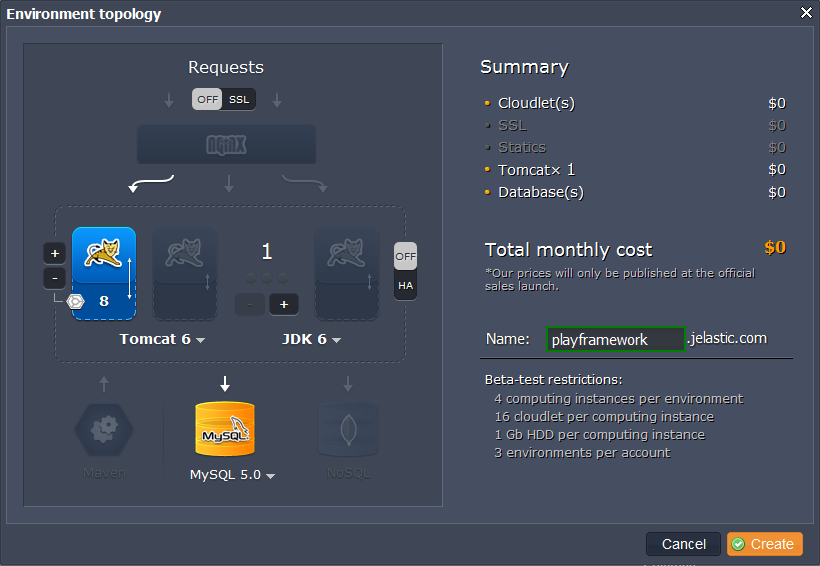Screen dimensions: 820x566
Task: Decrease cloudlets with the left minus button
Action: [54, 278]
